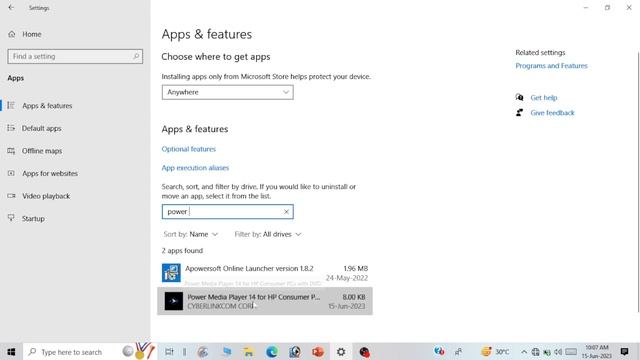The width and height of the screenshot is (640, 360).
Task: Select Apowersoft Online Launcher version 1.8.2
Action: click(x=265, y=273)
